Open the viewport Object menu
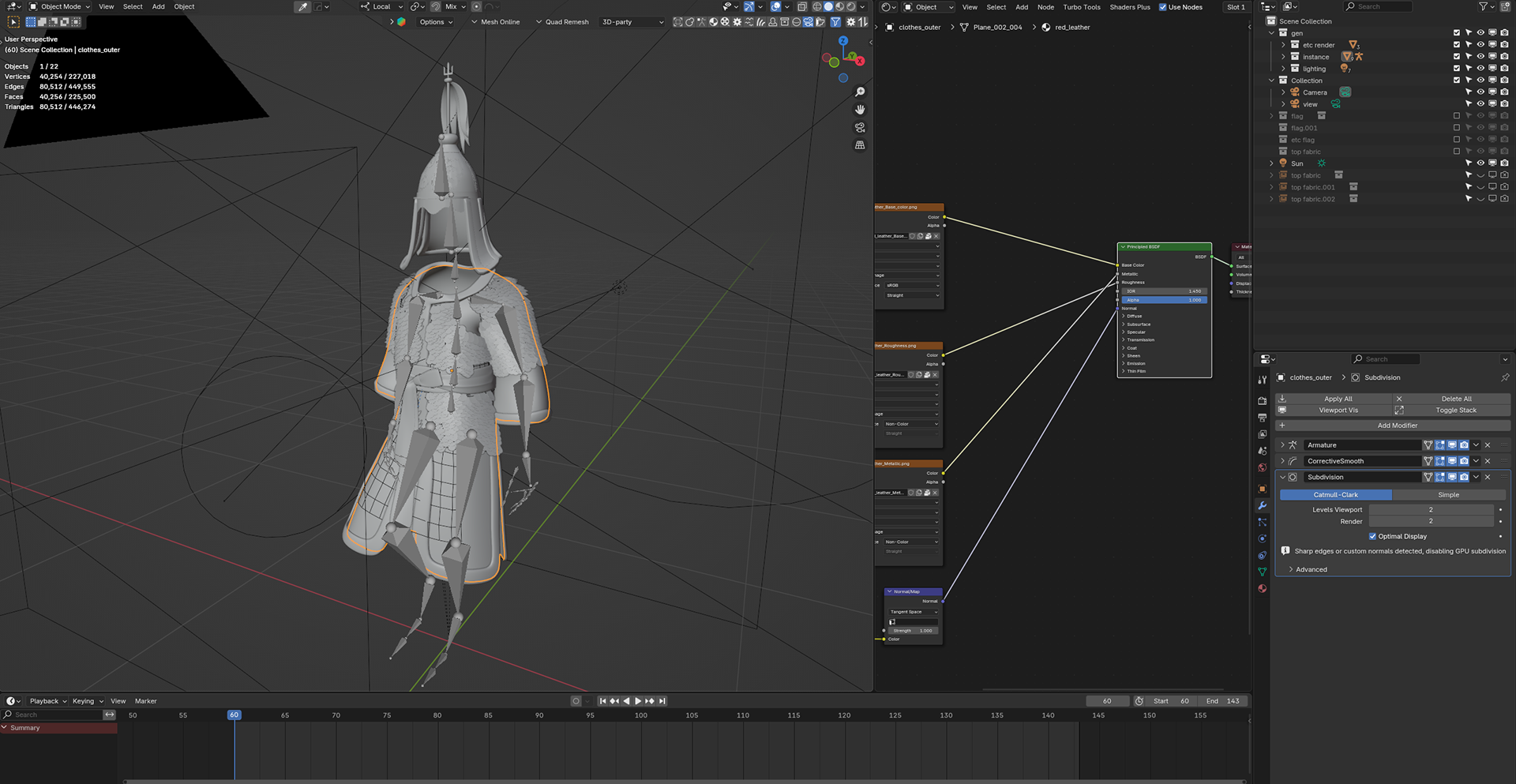The height and width of the screenshot is (784, 1516). click(x=184, y=6)
